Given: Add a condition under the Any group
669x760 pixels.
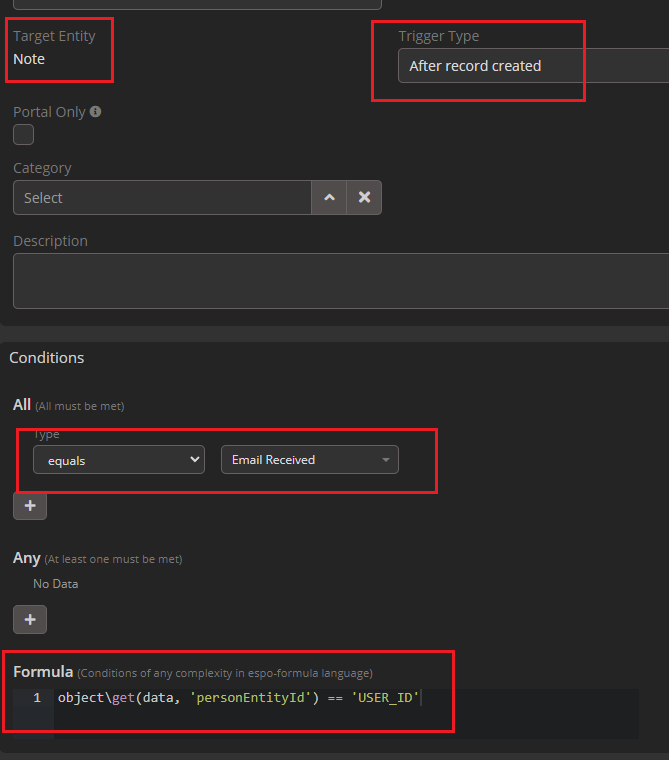Looking at the screenshot, I should pyautogui.click(x=30, y=620).
